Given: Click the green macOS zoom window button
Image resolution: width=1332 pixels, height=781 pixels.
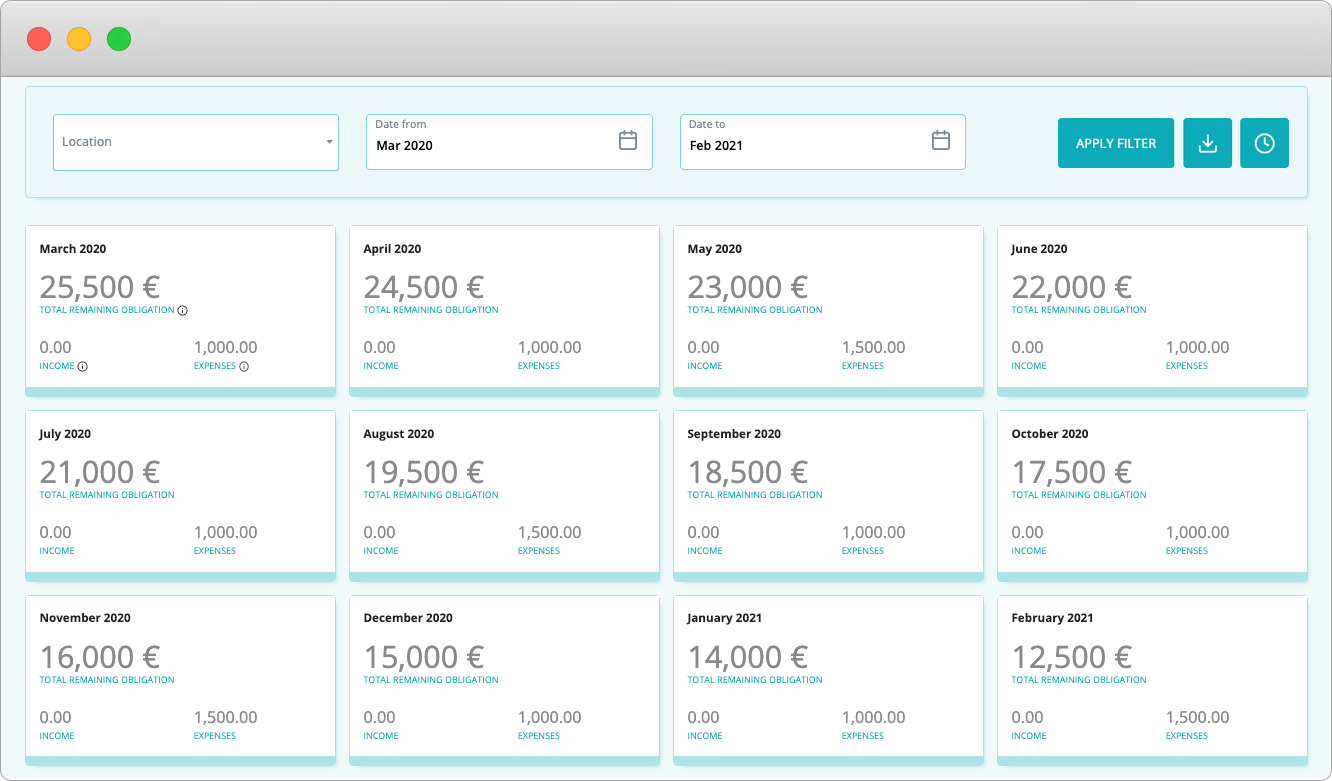Looking at the screenshot, I should (119, 40).
